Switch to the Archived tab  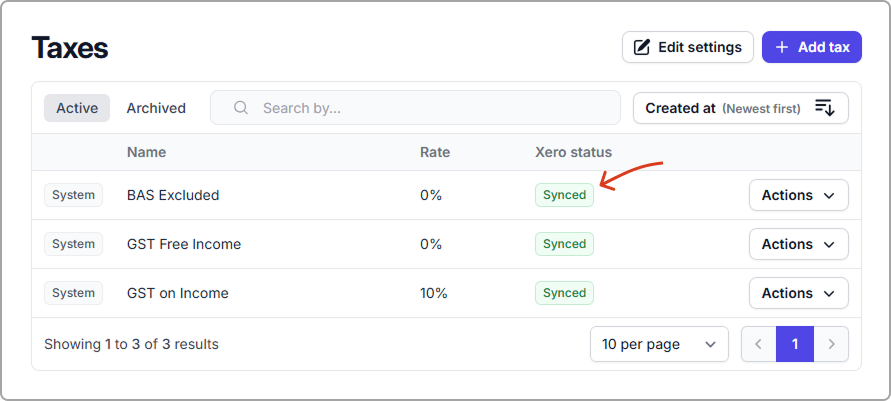coord(156,108)
